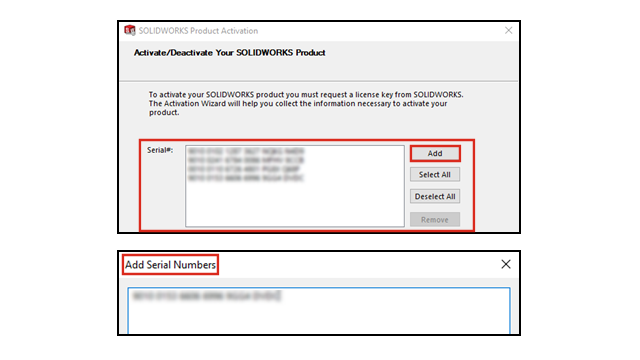The width and height of the screenshot is (640, 360).
Task: Select the first serial number in the list
Action: point(246,151)
